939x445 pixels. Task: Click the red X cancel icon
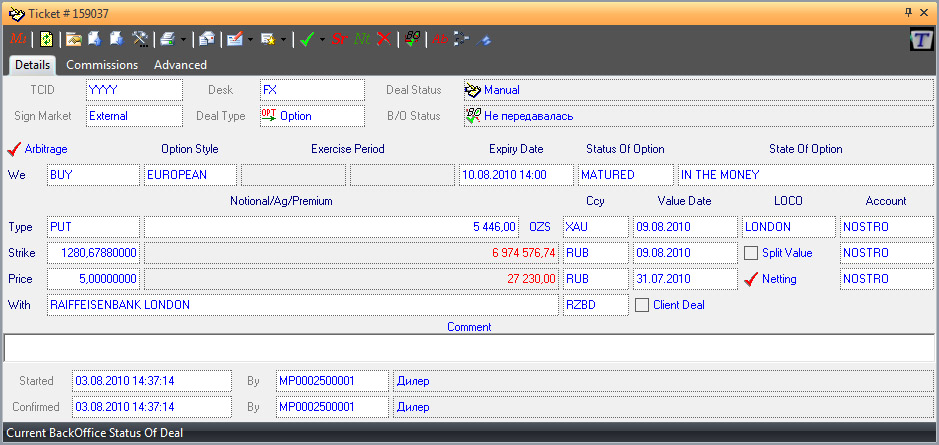coord(384,40)
